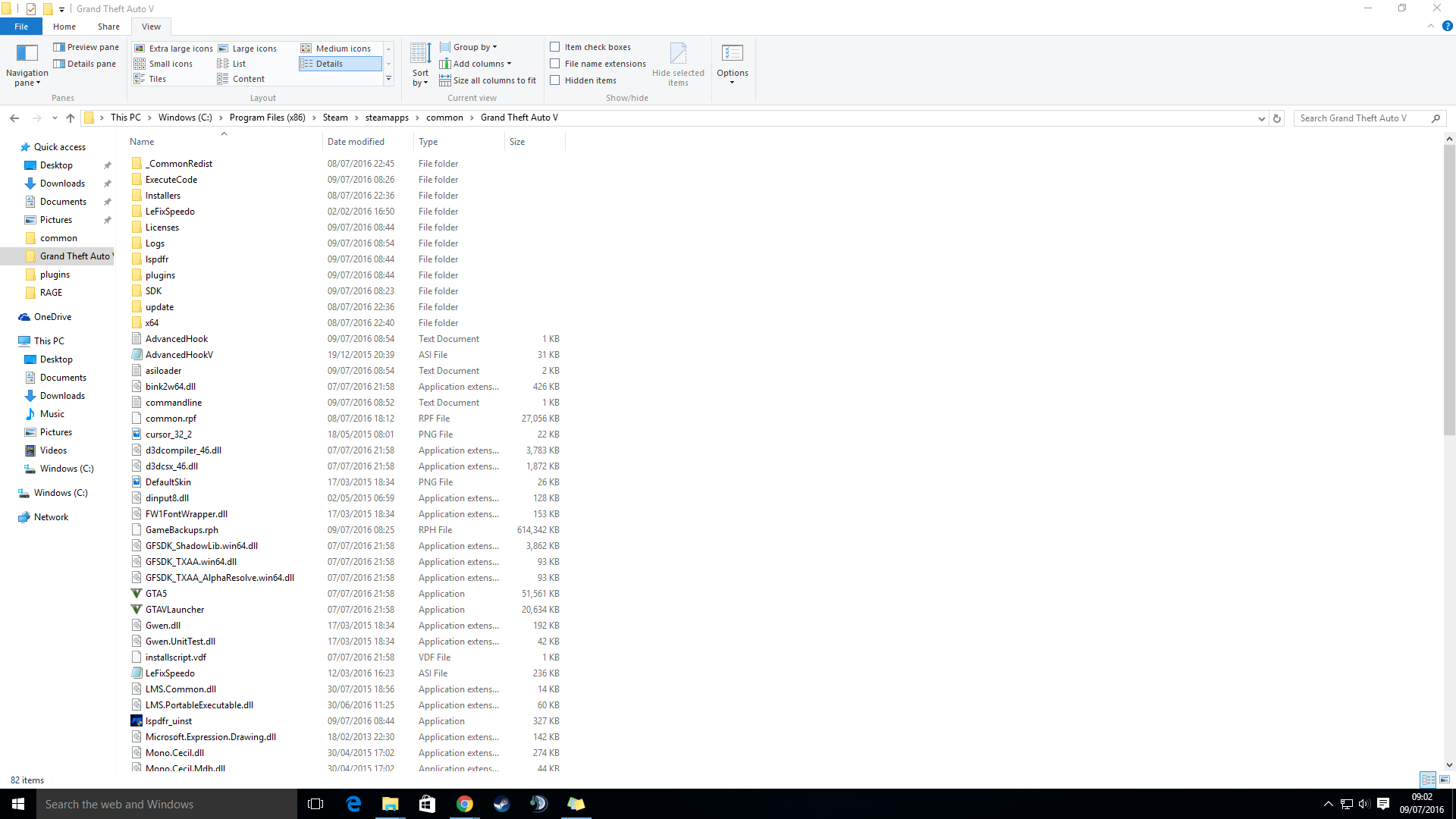1456x819 pixels.
Task: Click the Up directory arrow
Action: pyautogui.click(x=71, y=118)
